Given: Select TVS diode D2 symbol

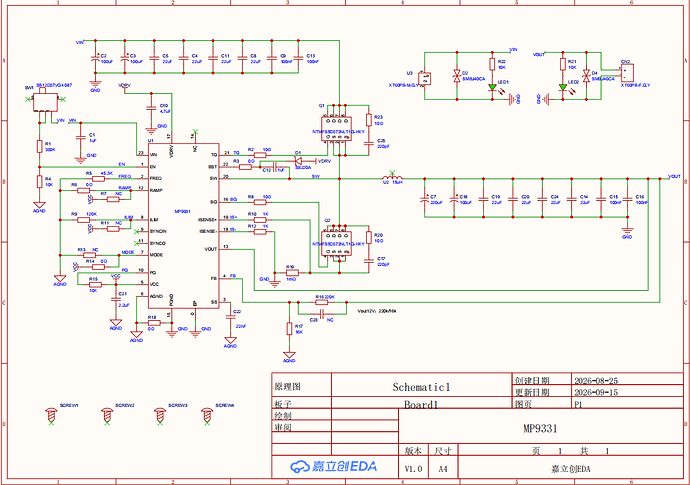Looking at the screenshot, I should (457, 76).
